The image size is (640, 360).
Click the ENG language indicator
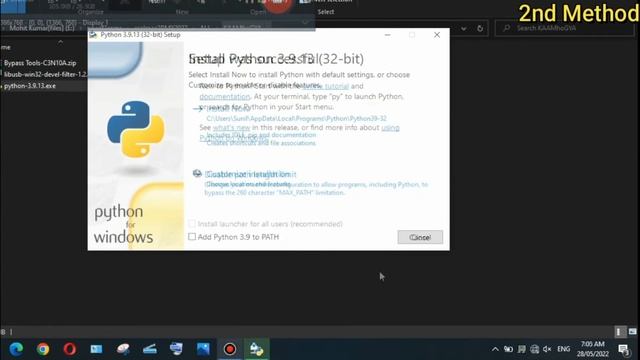(x=564, y=349)
